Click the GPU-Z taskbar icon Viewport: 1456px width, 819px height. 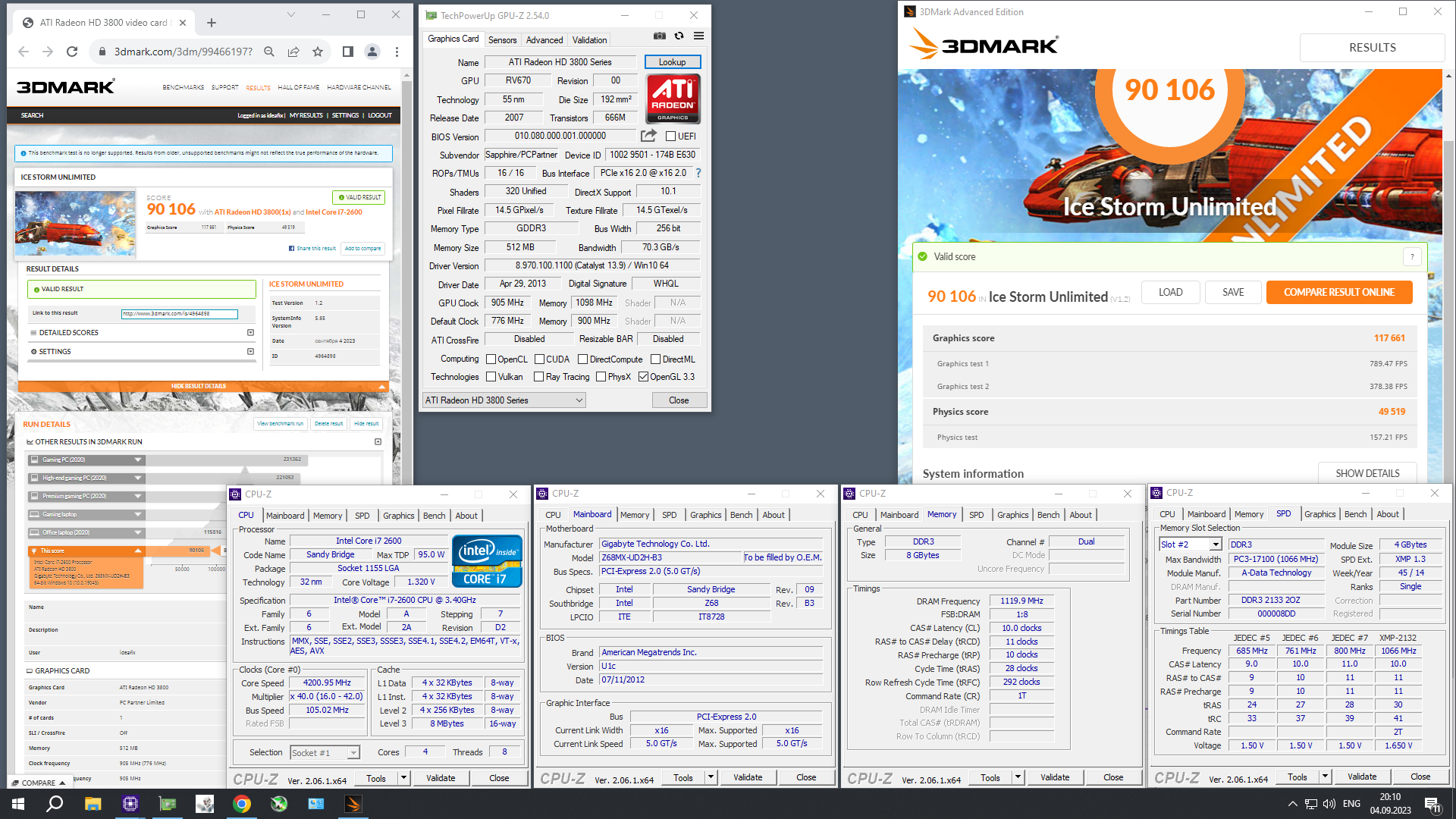point(167,804)
